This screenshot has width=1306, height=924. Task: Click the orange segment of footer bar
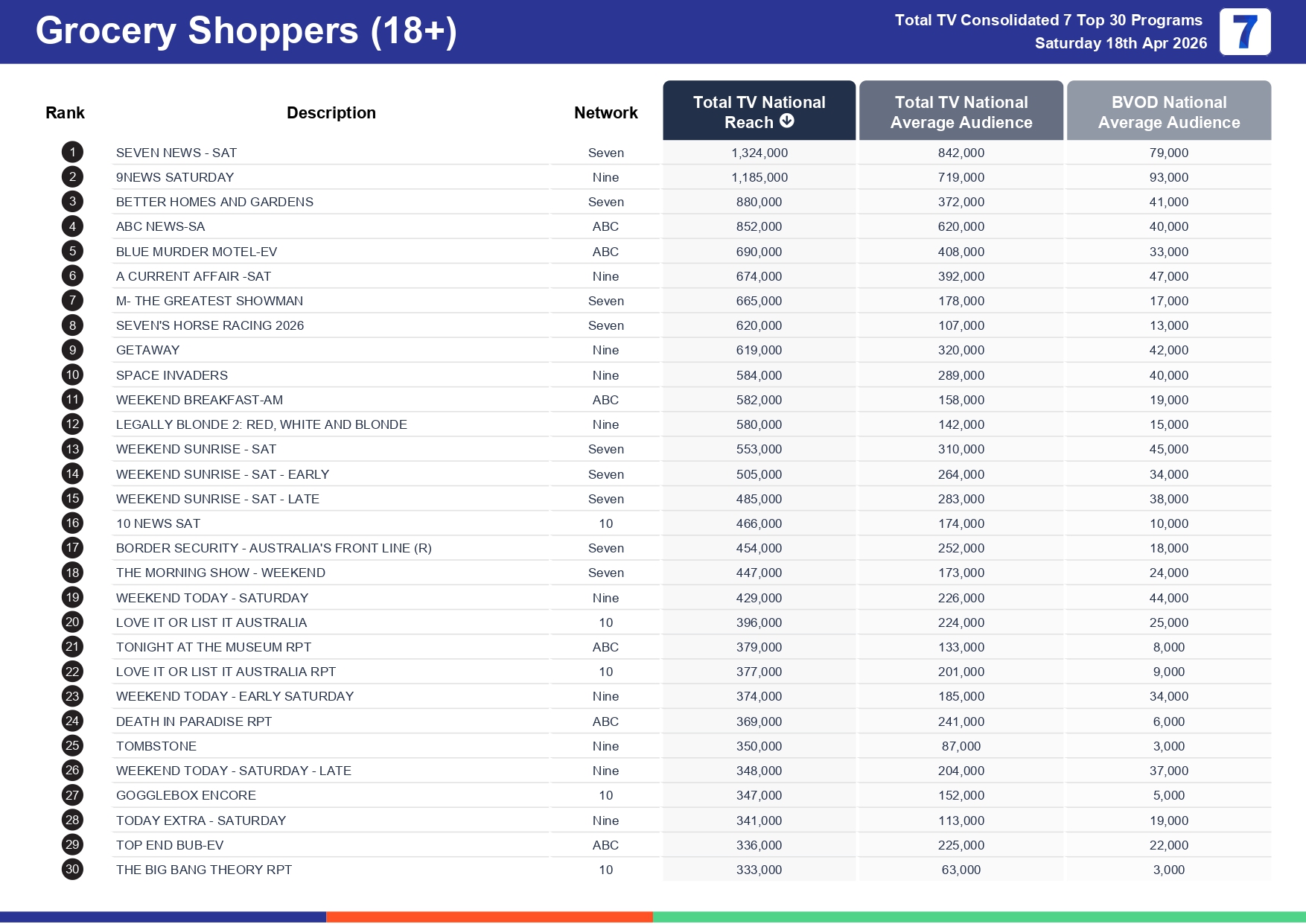489,917
